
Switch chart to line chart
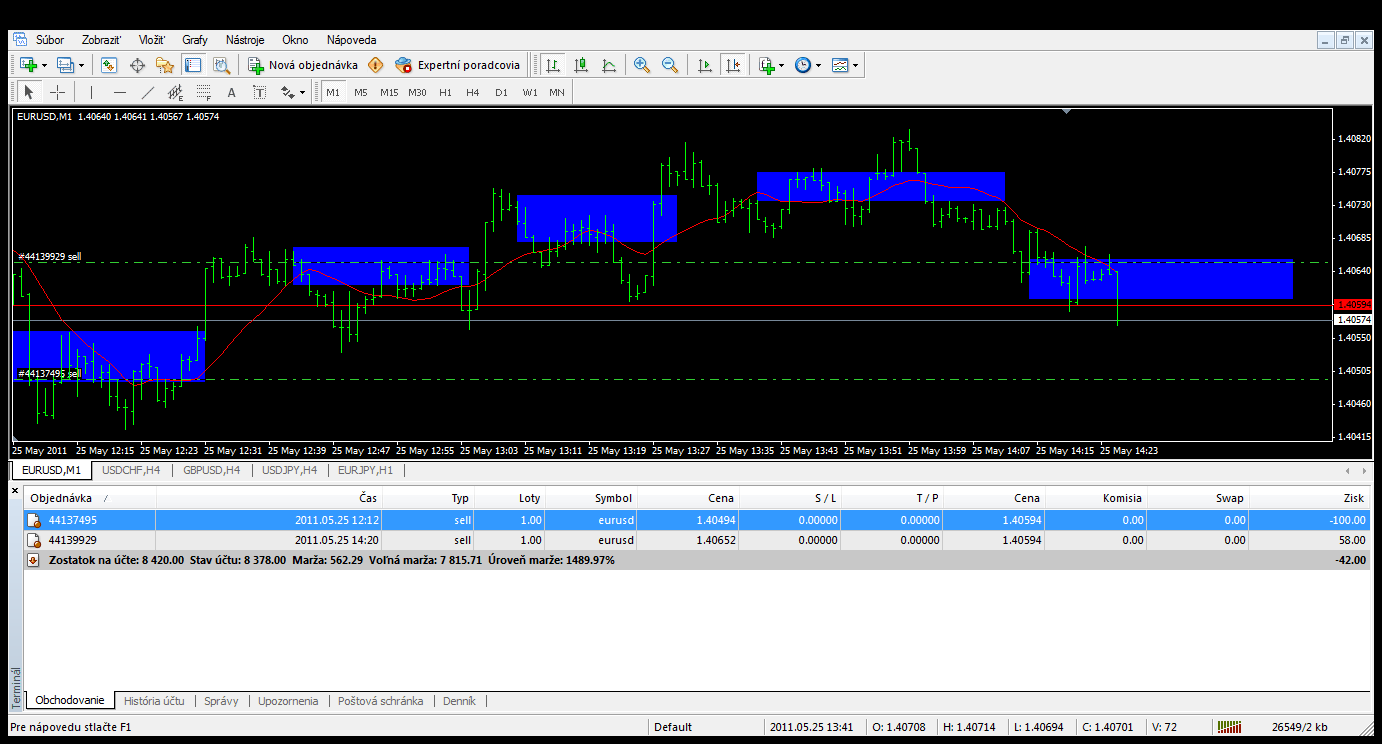(609, 65)
